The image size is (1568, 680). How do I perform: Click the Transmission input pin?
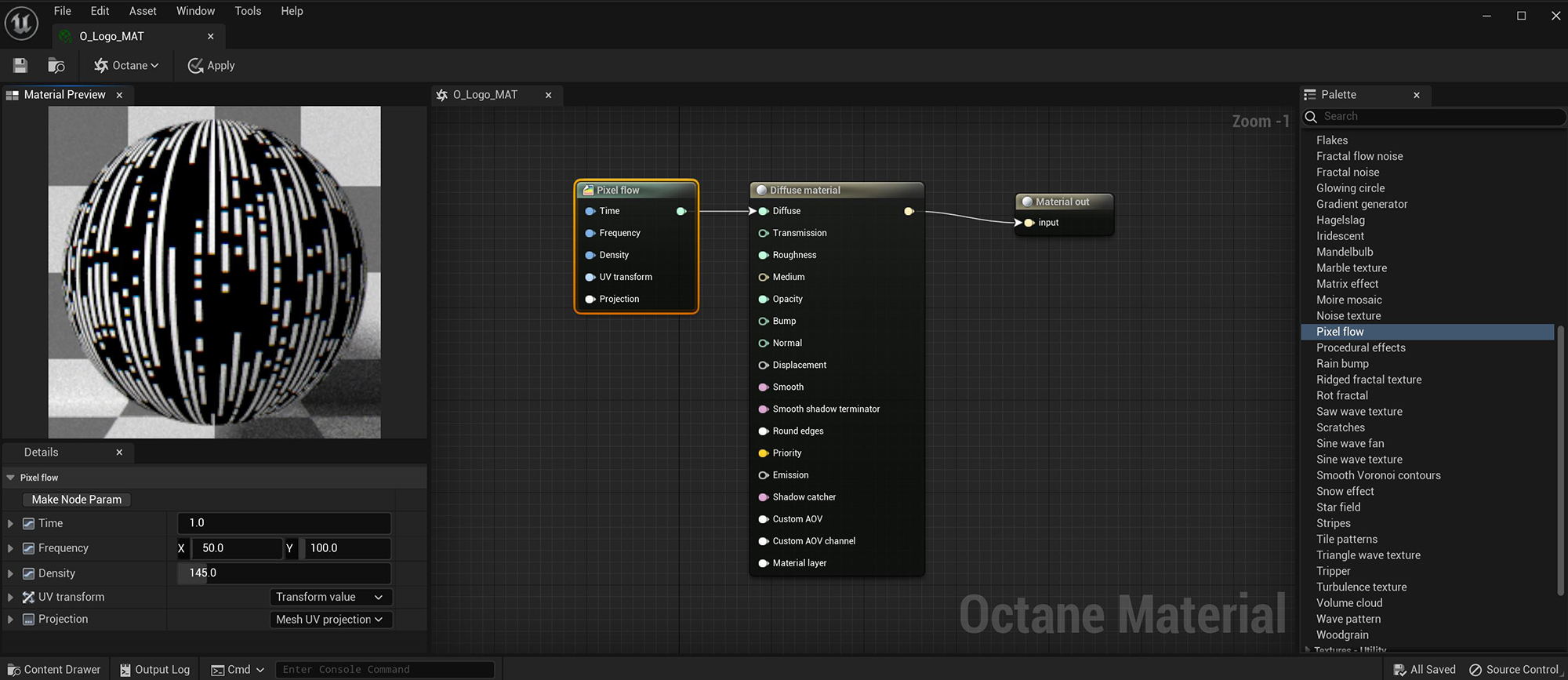click(764, 233)
